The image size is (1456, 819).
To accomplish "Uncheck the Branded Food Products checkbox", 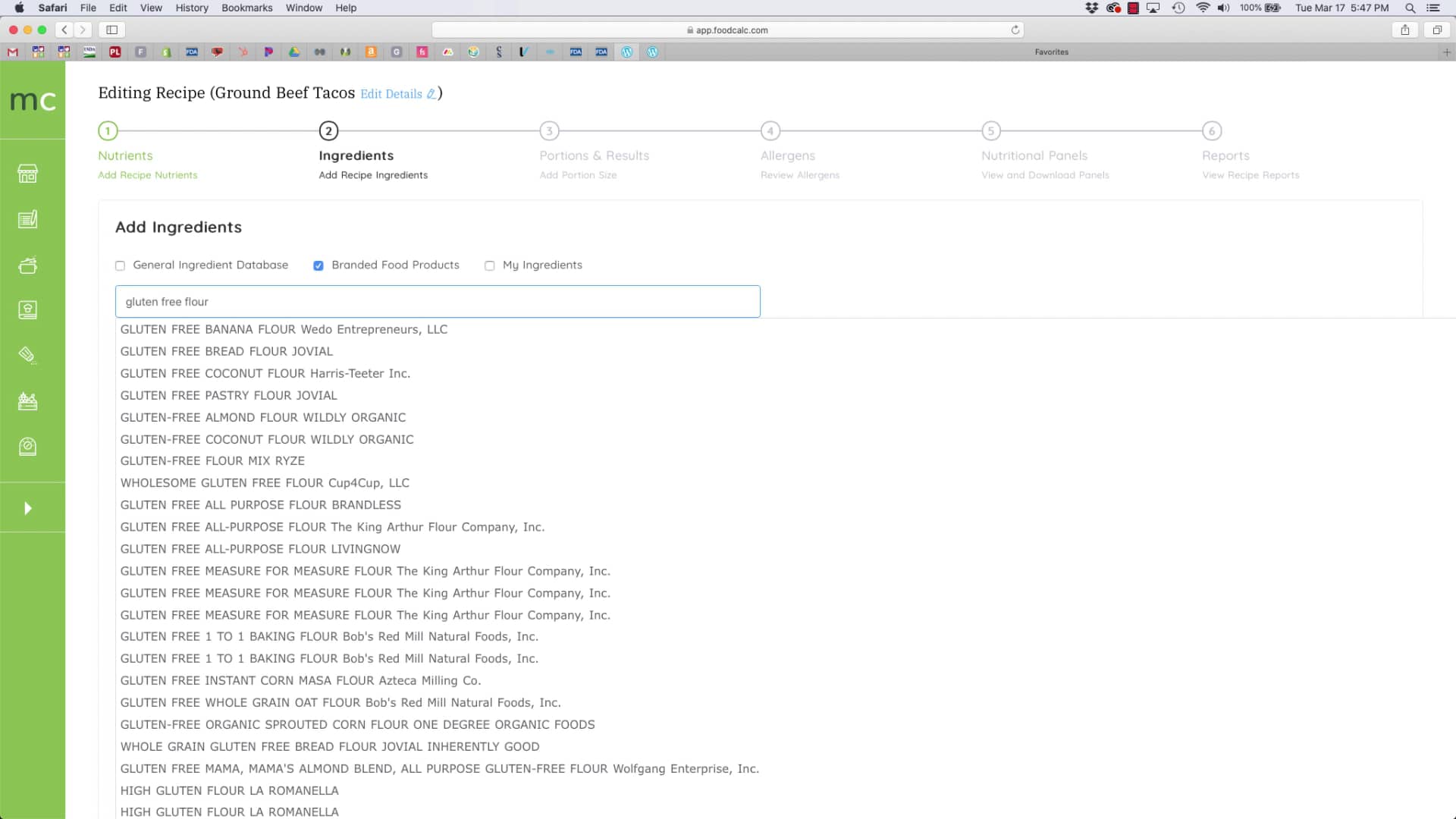I will [x=318, y=265].
